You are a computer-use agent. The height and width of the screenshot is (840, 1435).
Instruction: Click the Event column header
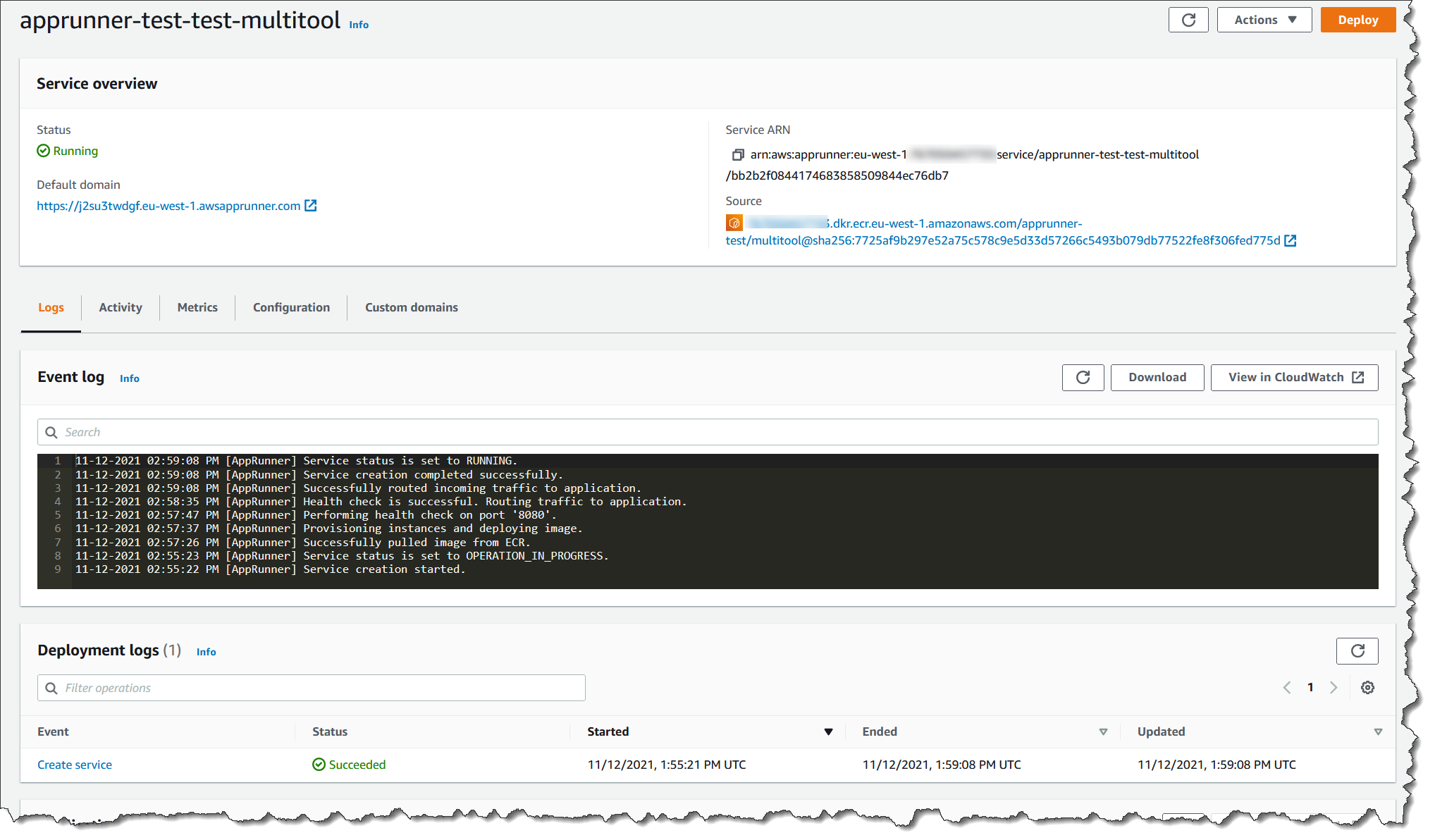53,731
